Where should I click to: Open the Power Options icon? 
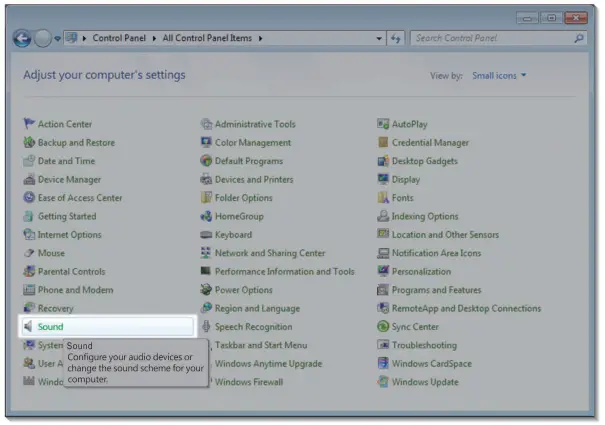click(206, 290)
